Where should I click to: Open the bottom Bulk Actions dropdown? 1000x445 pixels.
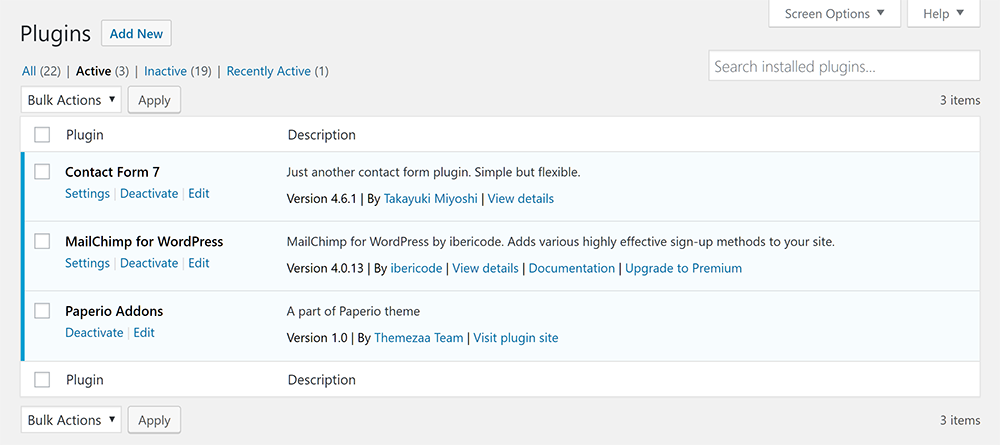point(71,420)
